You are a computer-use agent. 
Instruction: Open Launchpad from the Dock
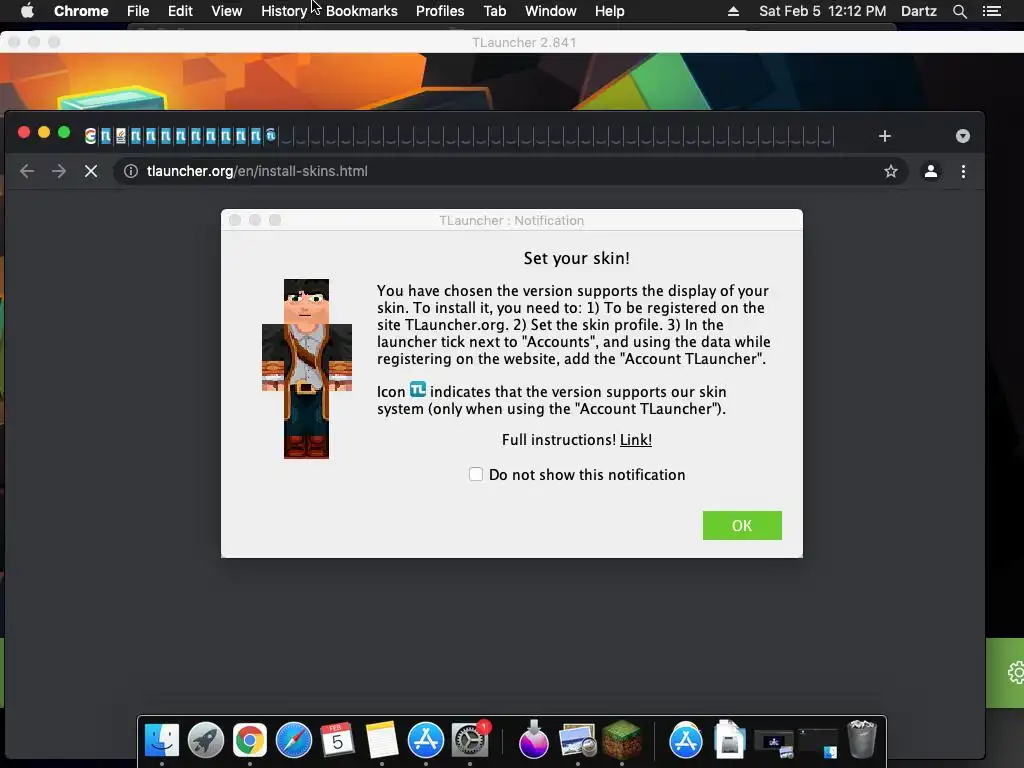[206, 741]
